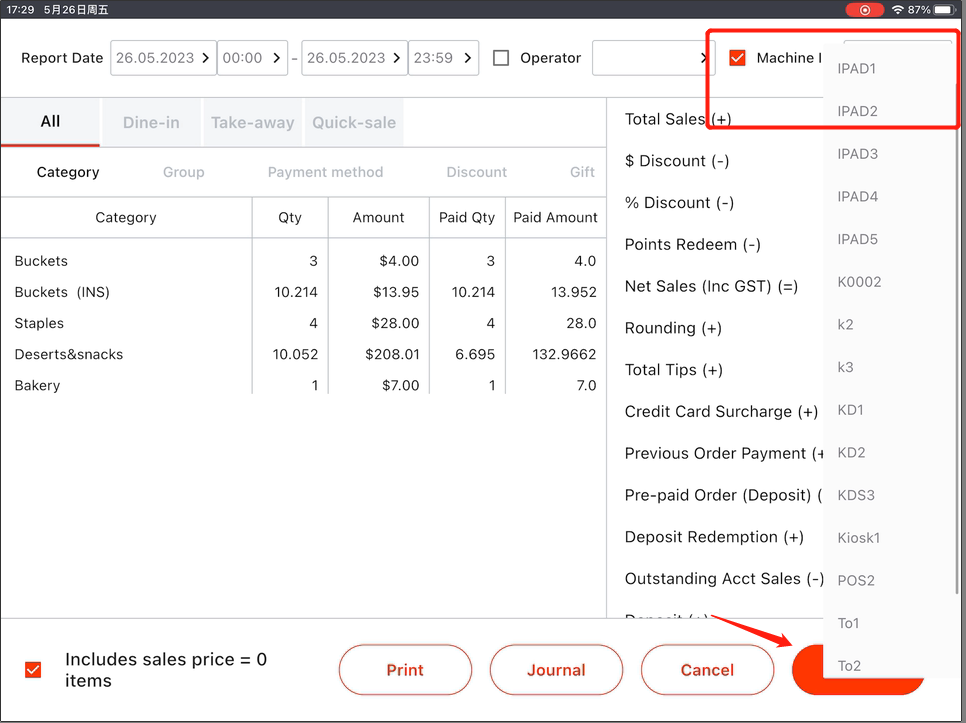966x723 pixels.
Task: Open the end date 26.05.2023 picker
Action: coord(354,58)
